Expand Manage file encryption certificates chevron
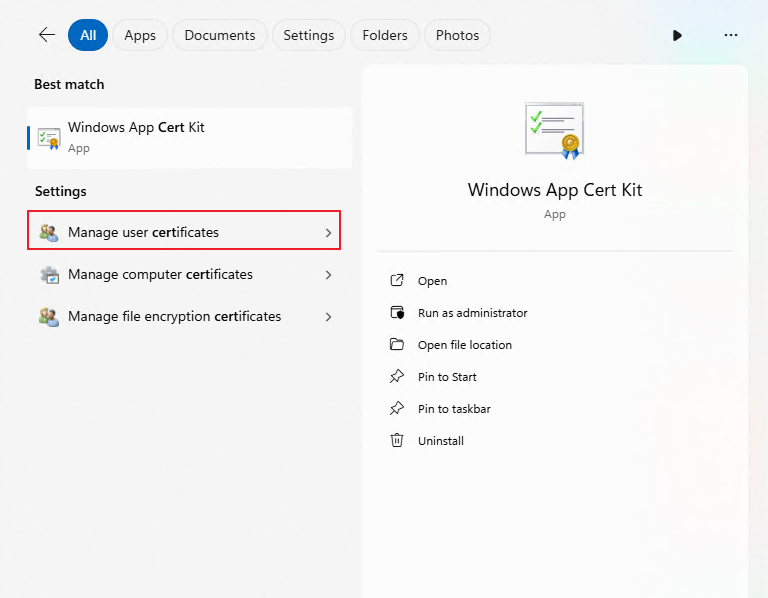Viewport: 768px width, 598px height. pos(328,317)
